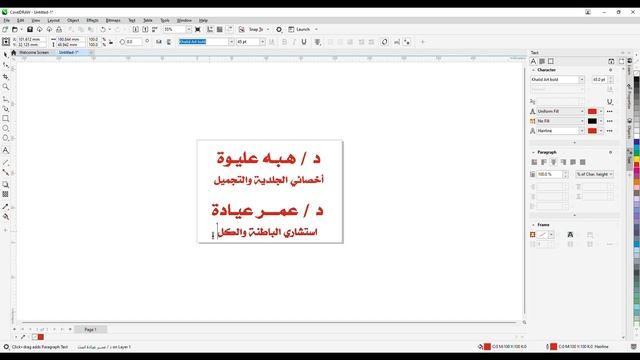The image size is (640, 360).
Task: Open the Uniform Fill type dropdown
Action: [582, 111]
